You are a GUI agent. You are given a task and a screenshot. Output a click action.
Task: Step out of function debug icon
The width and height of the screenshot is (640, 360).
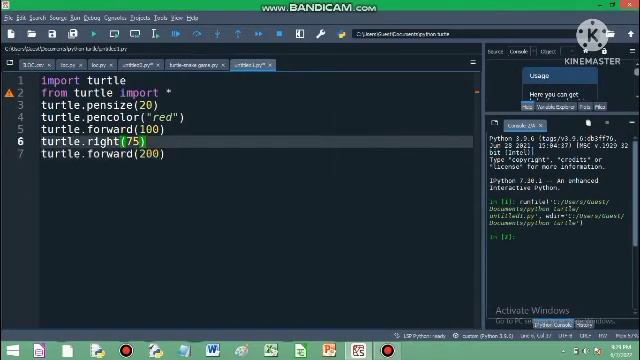238,34
